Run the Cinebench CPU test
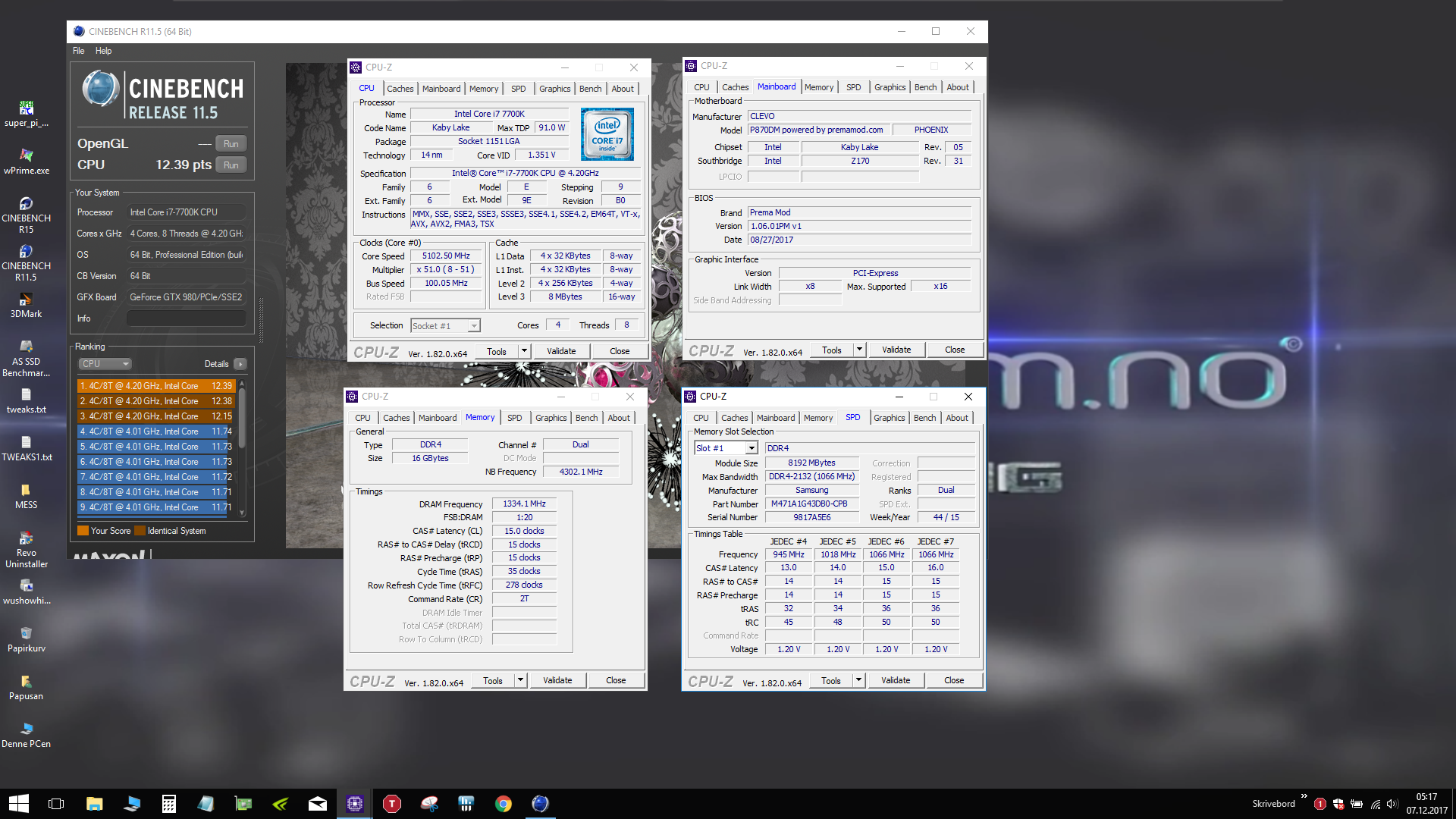Screen dimensions: 1456x819 click(231, 165)
